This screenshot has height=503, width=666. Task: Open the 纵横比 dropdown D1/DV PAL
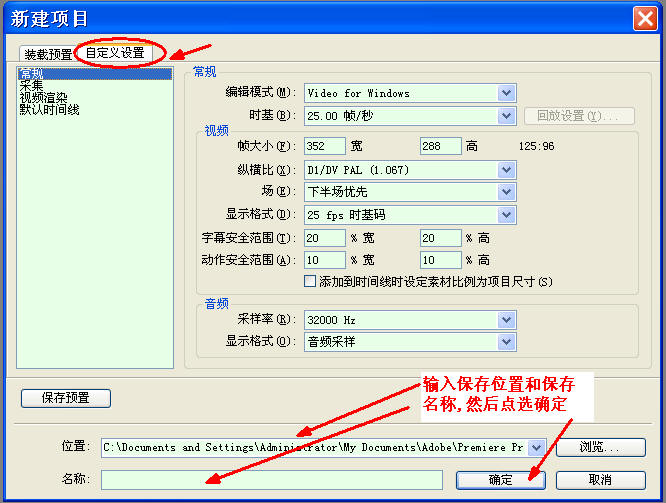(410, 170)
